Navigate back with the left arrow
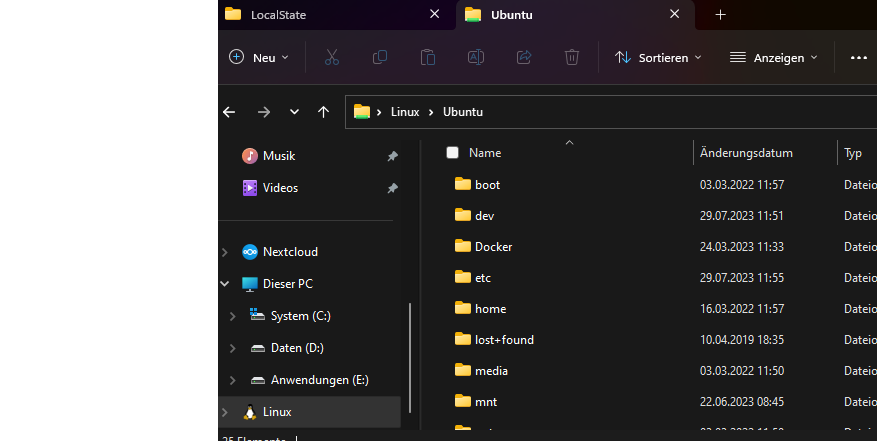877x441 pixels. click(x=230, y=112)
